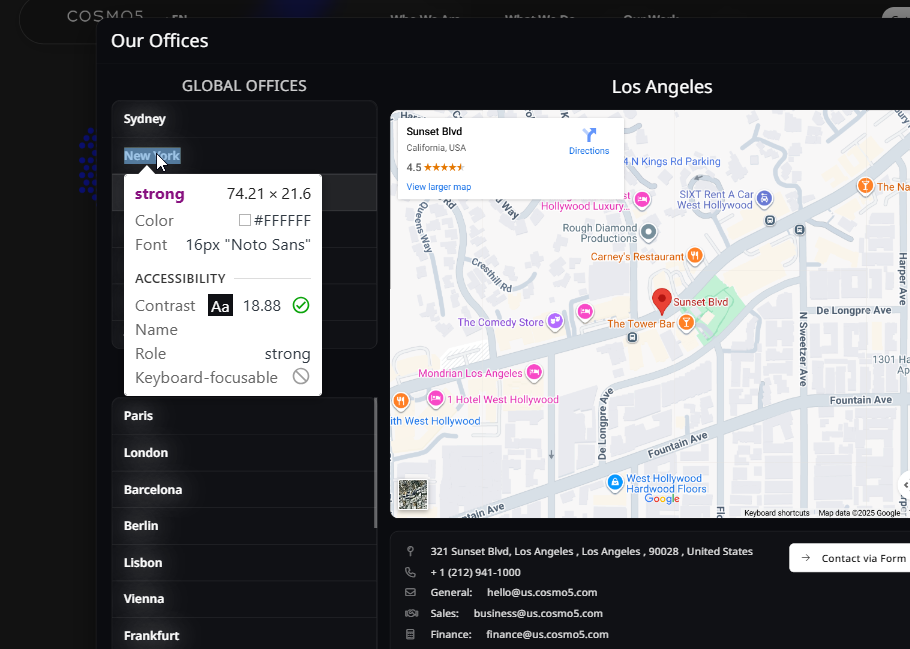Click The Comedy Store purple marker icon

(555, 320)
